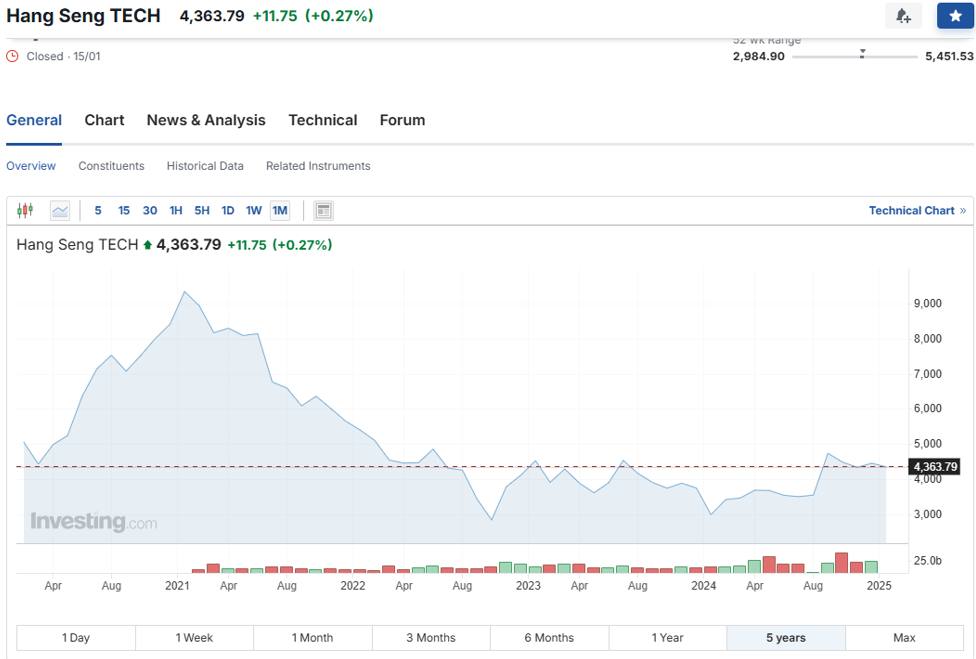Set chart range to 1 Week

(194, 638)
